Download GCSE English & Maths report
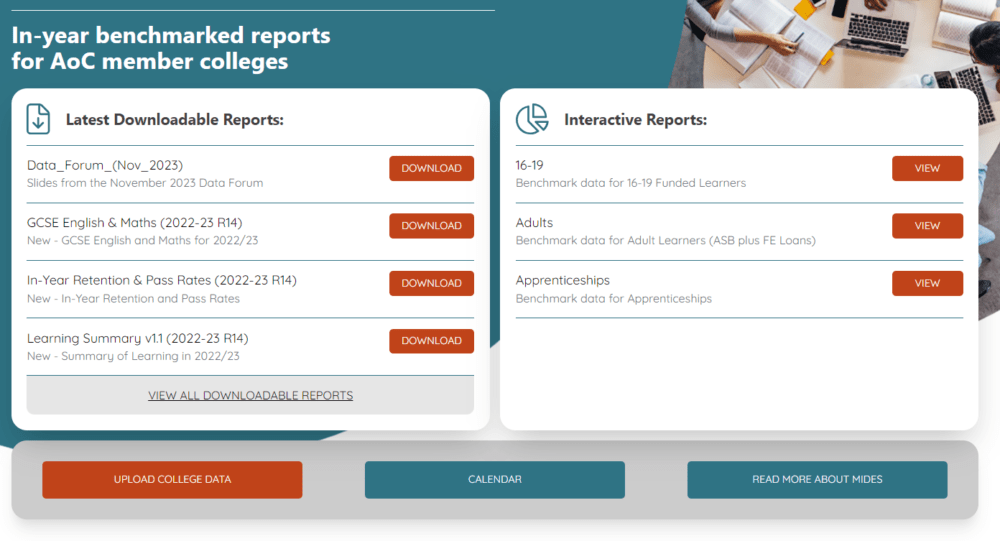Viewport: 1000px width, 541px height. pyautogui.click(x=431, y=226)
